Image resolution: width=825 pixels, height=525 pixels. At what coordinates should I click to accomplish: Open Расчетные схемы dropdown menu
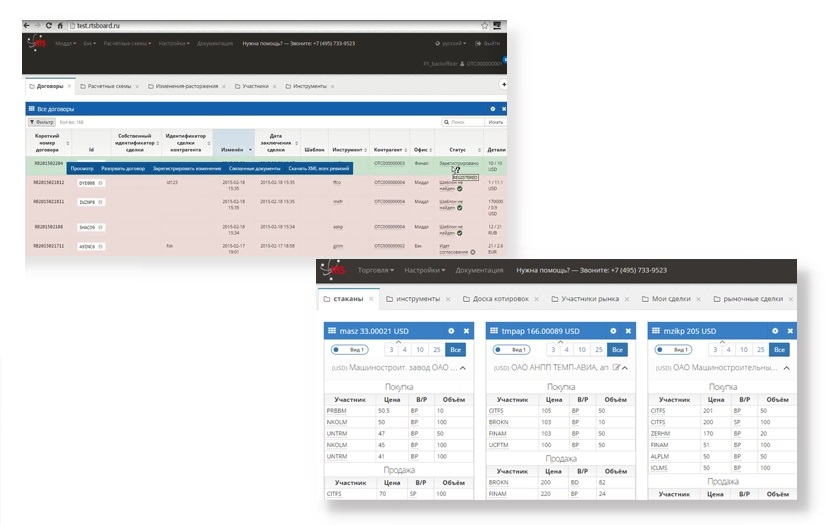click(127, 43)
